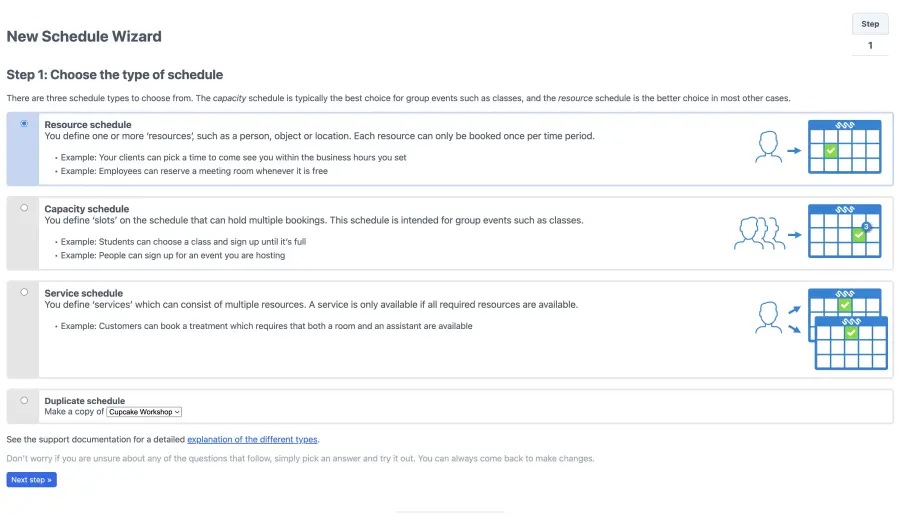Click the Next step button

pos(32,480)
